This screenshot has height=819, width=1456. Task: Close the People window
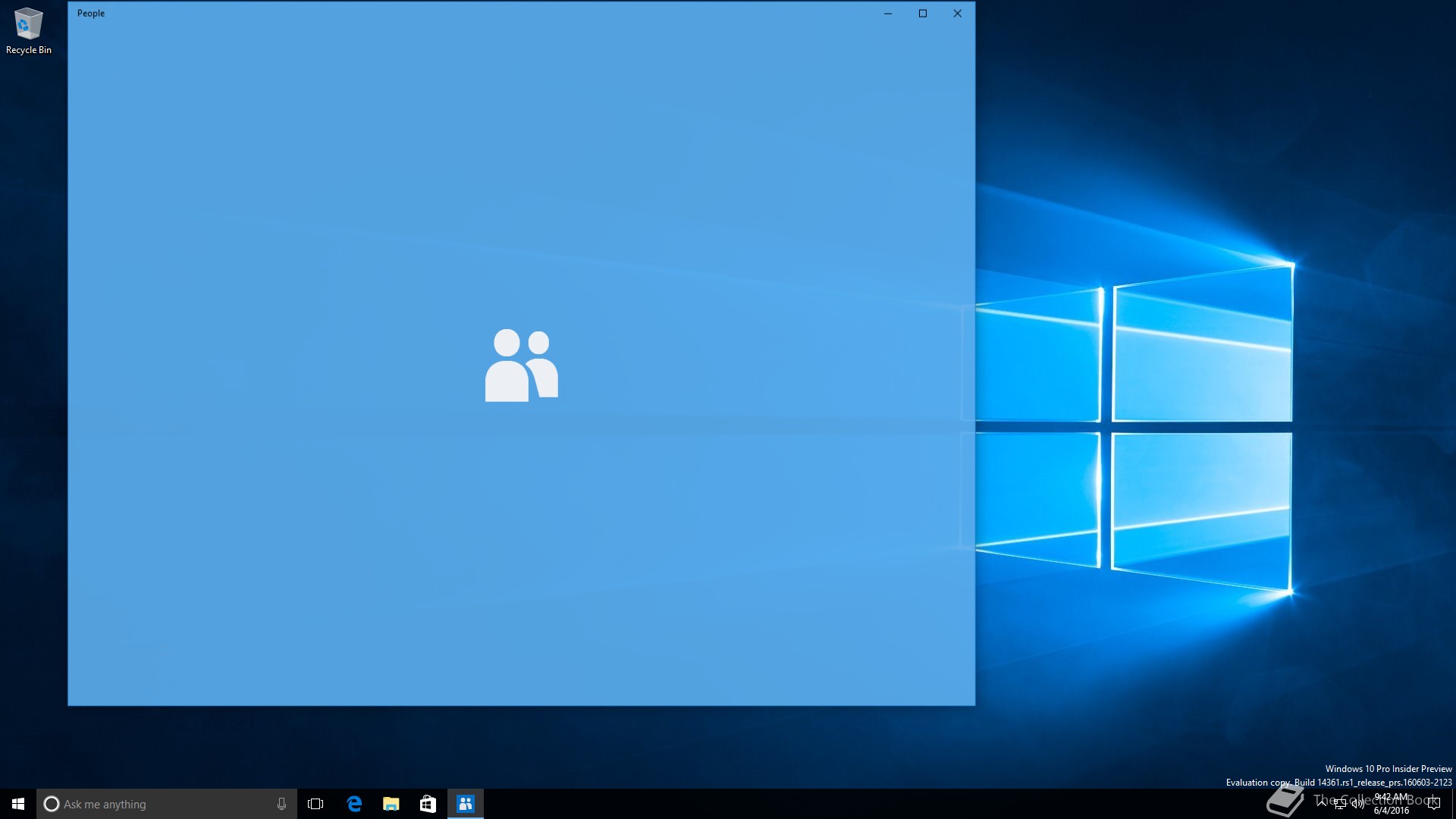pyautogui.click(x=958, y=13)
